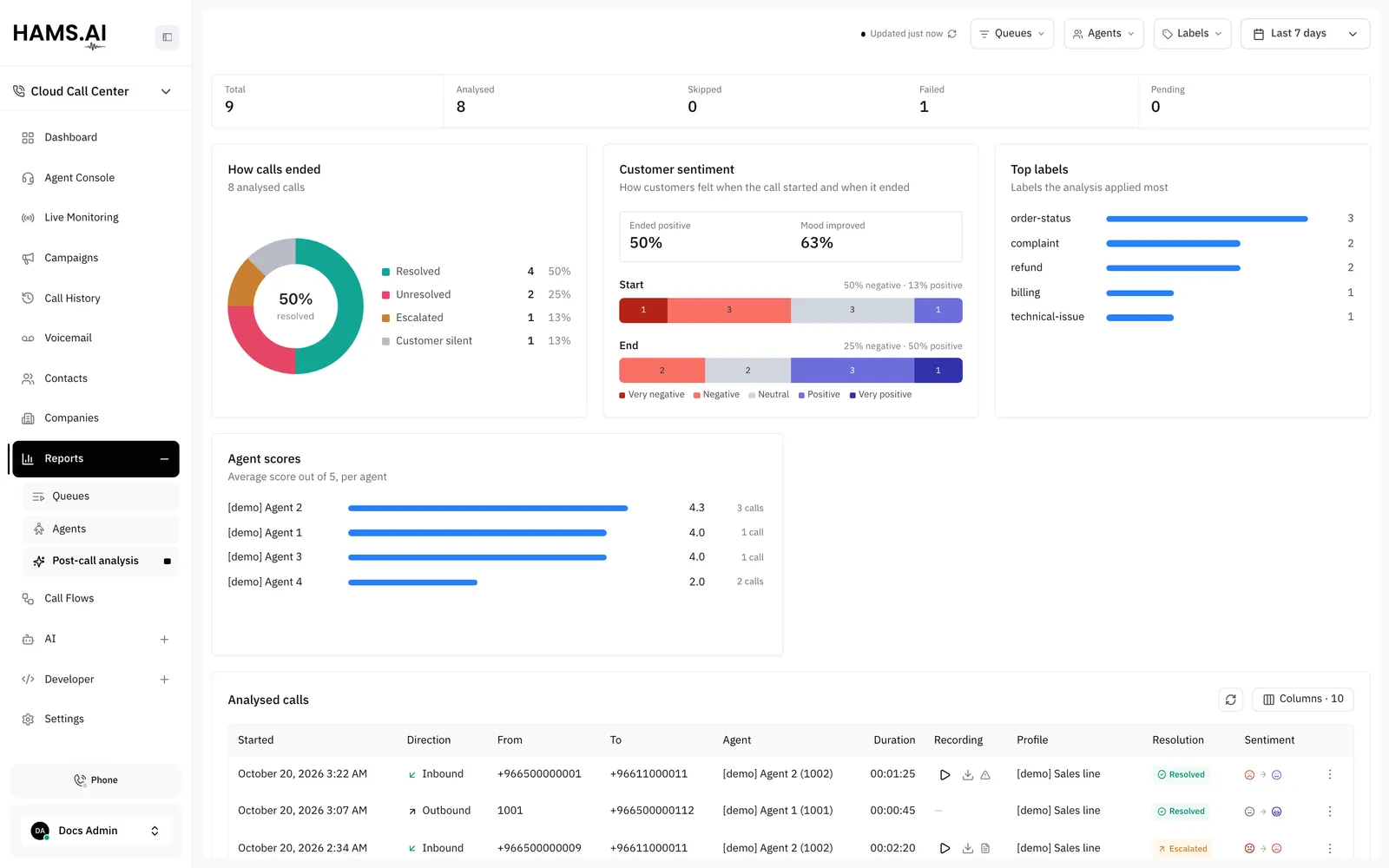
Task: Refresh the 'Updated just now' status icon
Action: [952, 34]
